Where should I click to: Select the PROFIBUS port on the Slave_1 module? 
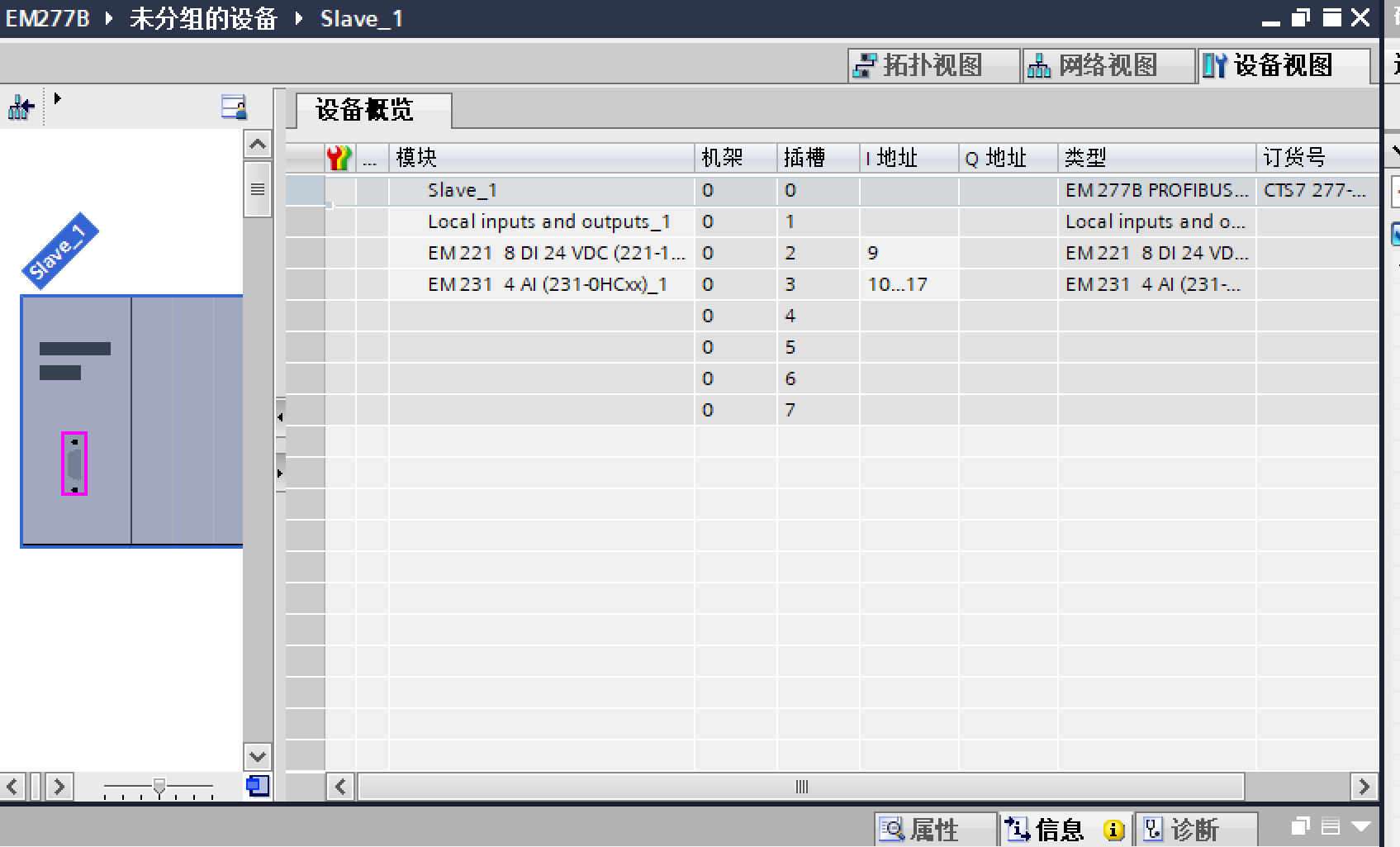(74, 464)
